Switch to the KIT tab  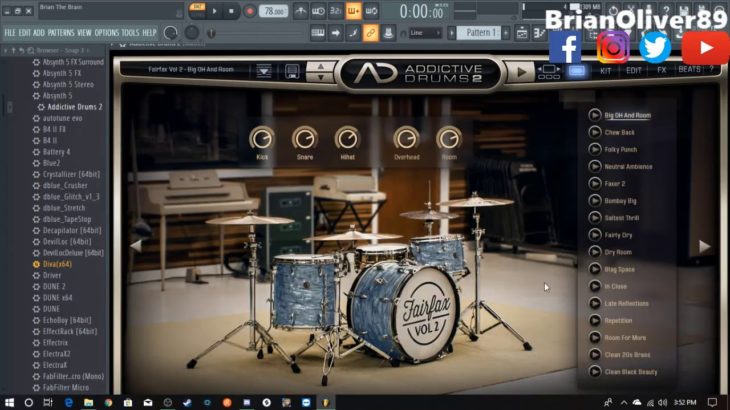click(x=606, y=71)
